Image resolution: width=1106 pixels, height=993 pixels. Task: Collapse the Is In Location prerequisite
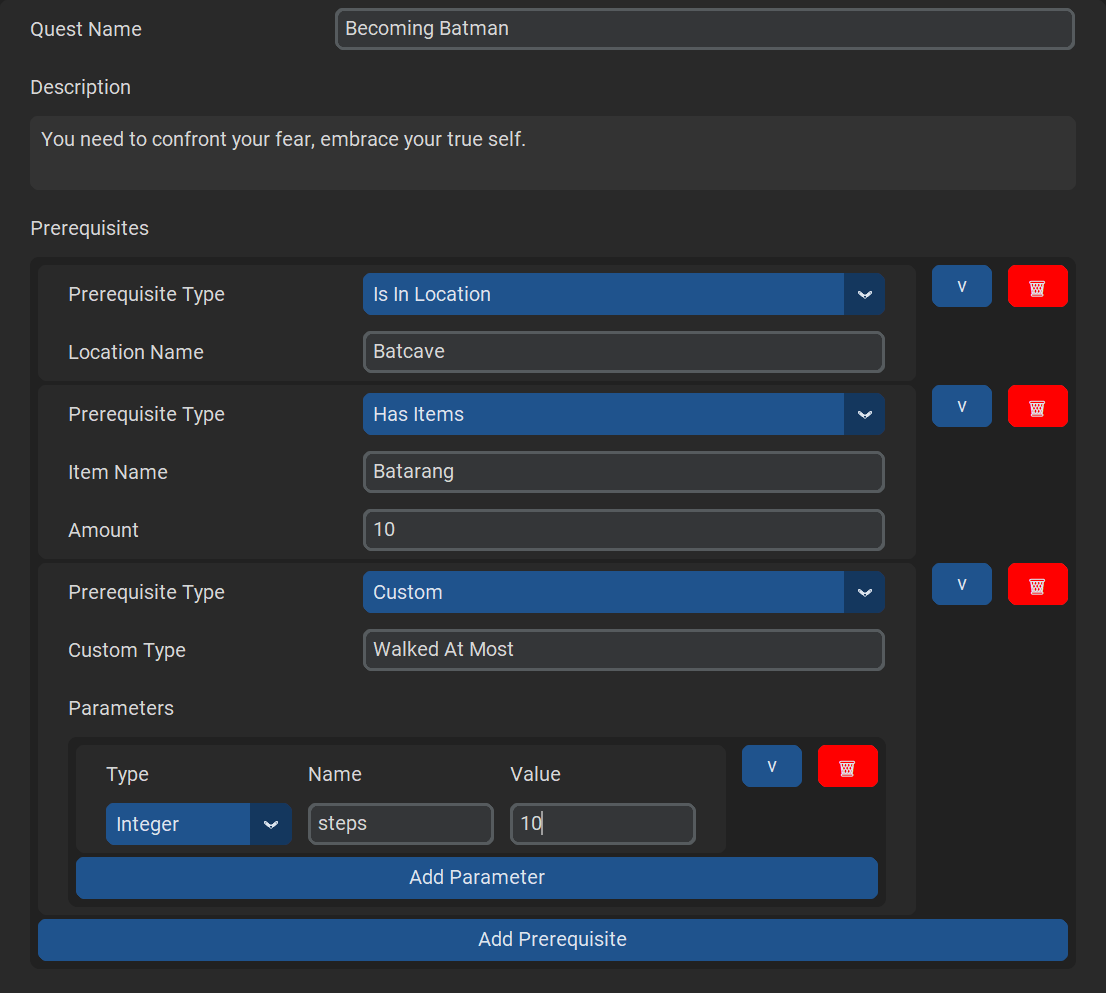961,286
